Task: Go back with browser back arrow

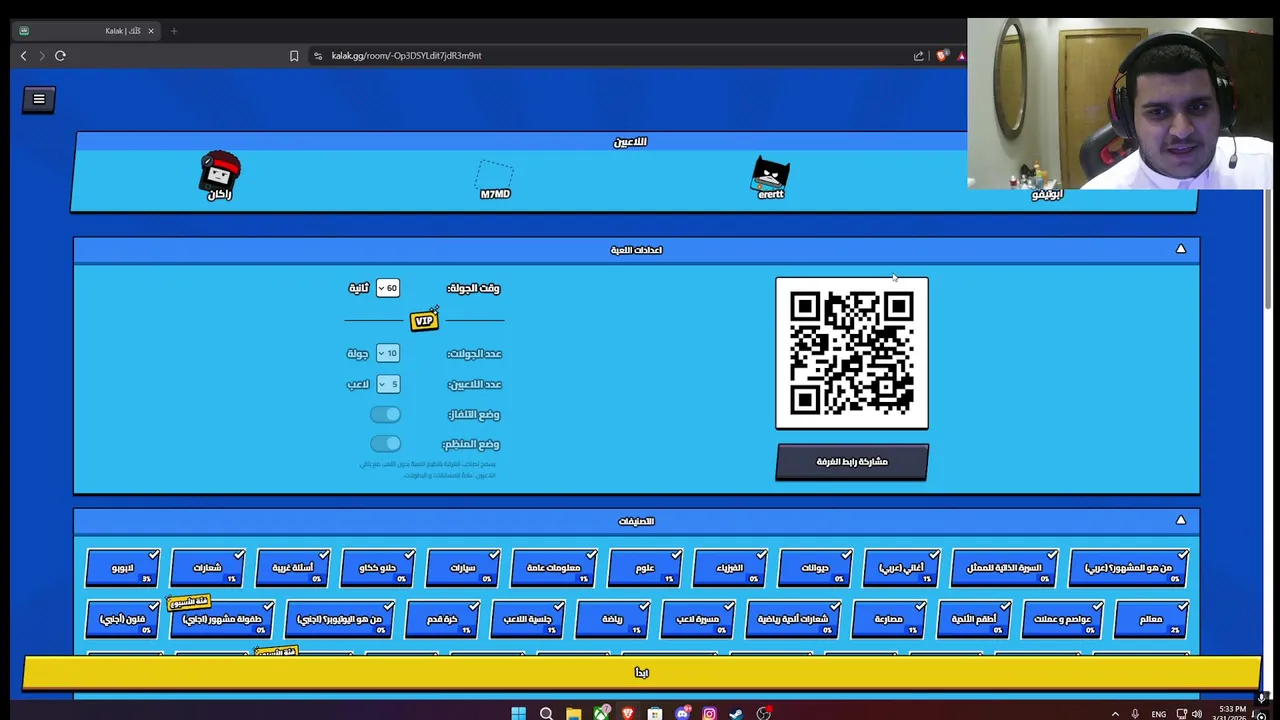Action: (x=24, y=56)
